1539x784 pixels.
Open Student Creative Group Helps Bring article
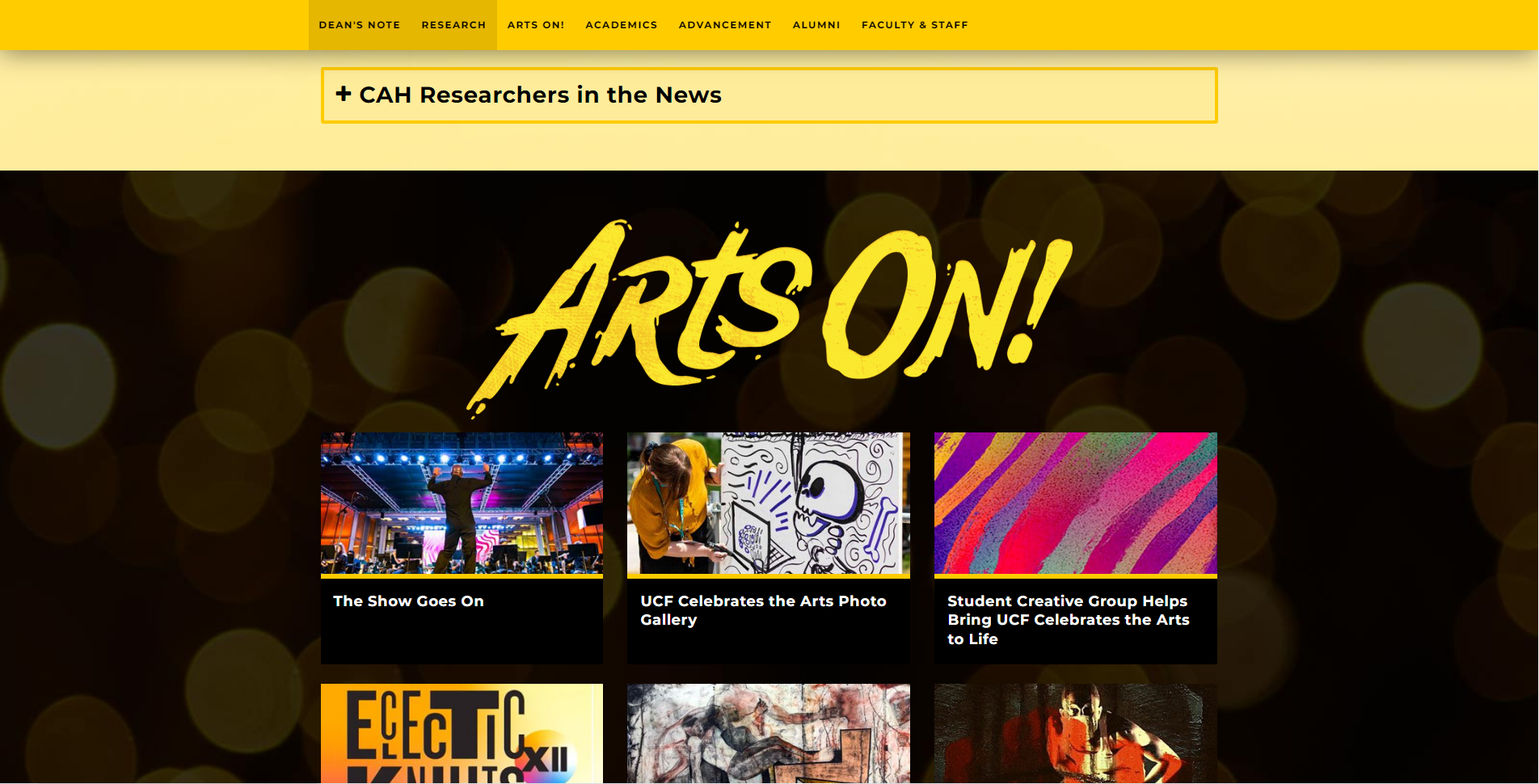[x=1069, y=620]
